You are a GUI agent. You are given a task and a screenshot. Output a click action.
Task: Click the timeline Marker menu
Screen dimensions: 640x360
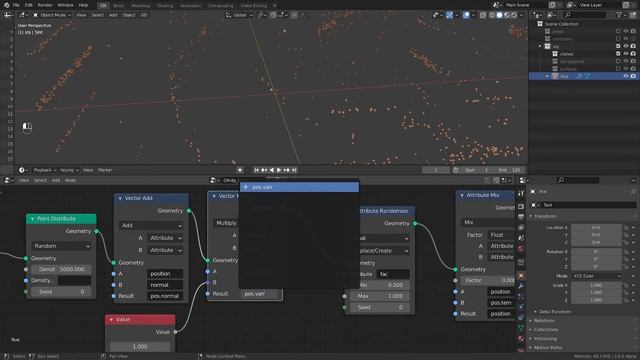click(105, 170)
